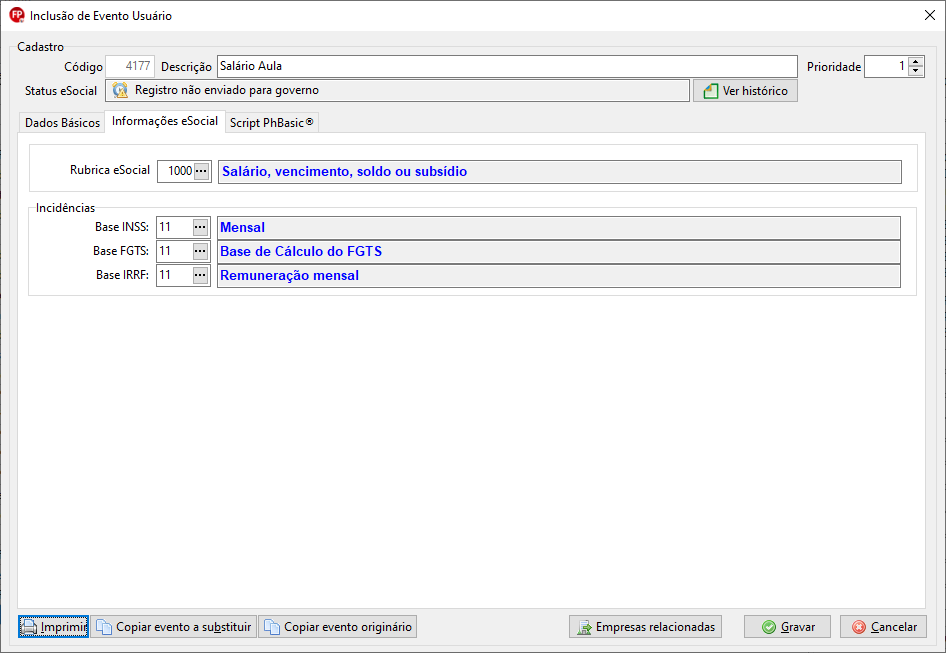Click the green check icon on Gravar
This screenshot has width=946, height=653.
pyautogui.click(x=769, y=627)
